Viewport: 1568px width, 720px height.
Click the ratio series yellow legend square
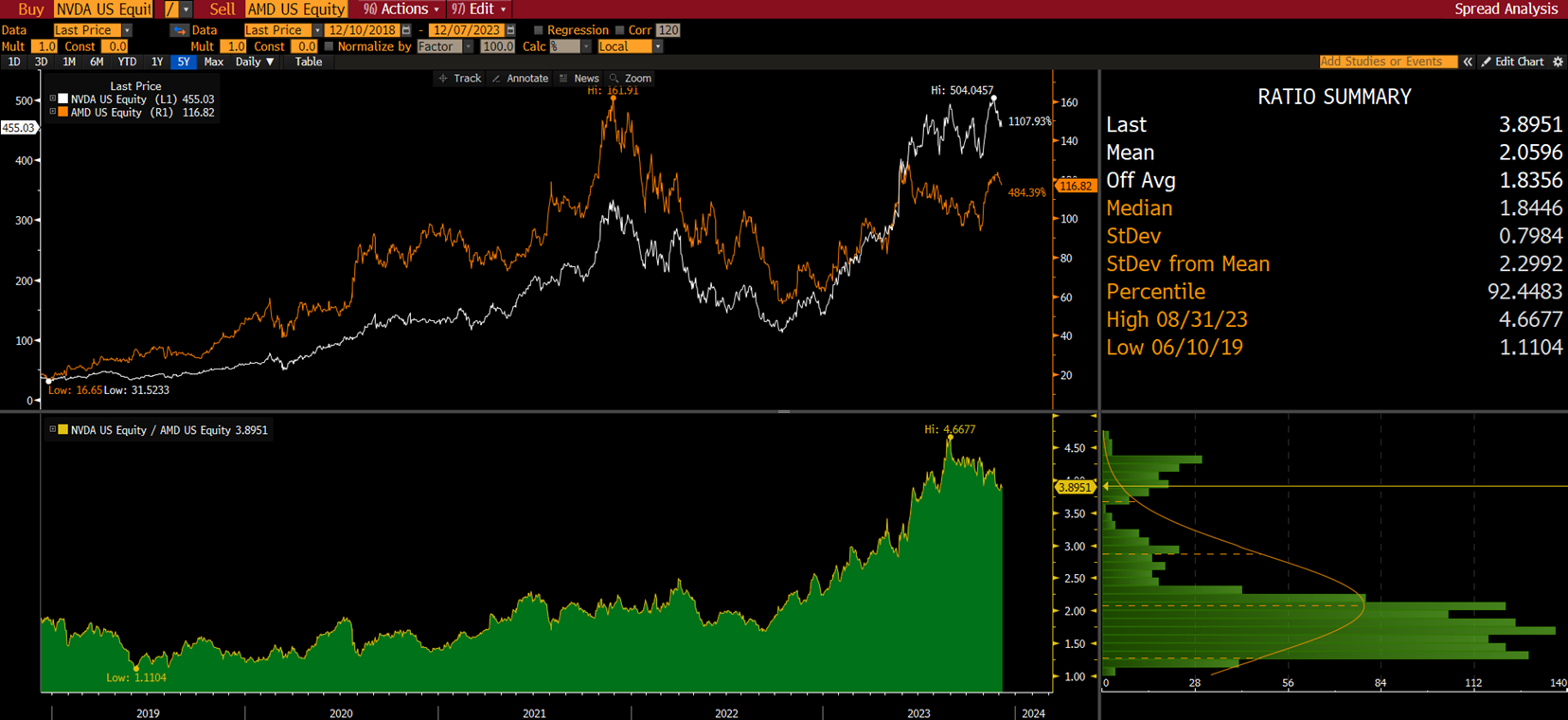[63, 429]
